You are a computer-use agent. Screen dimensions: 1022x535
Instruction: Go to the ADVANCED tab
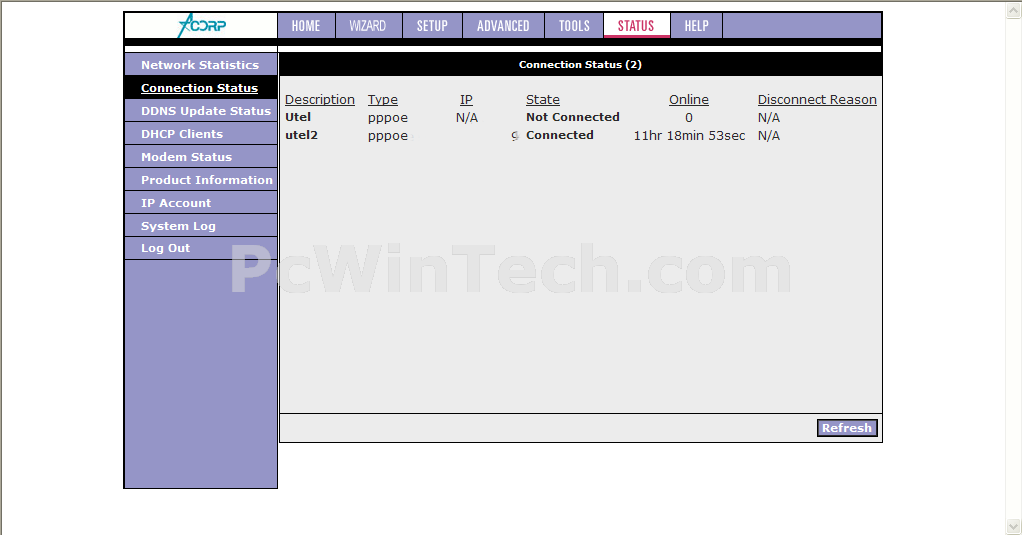point(503,26)
